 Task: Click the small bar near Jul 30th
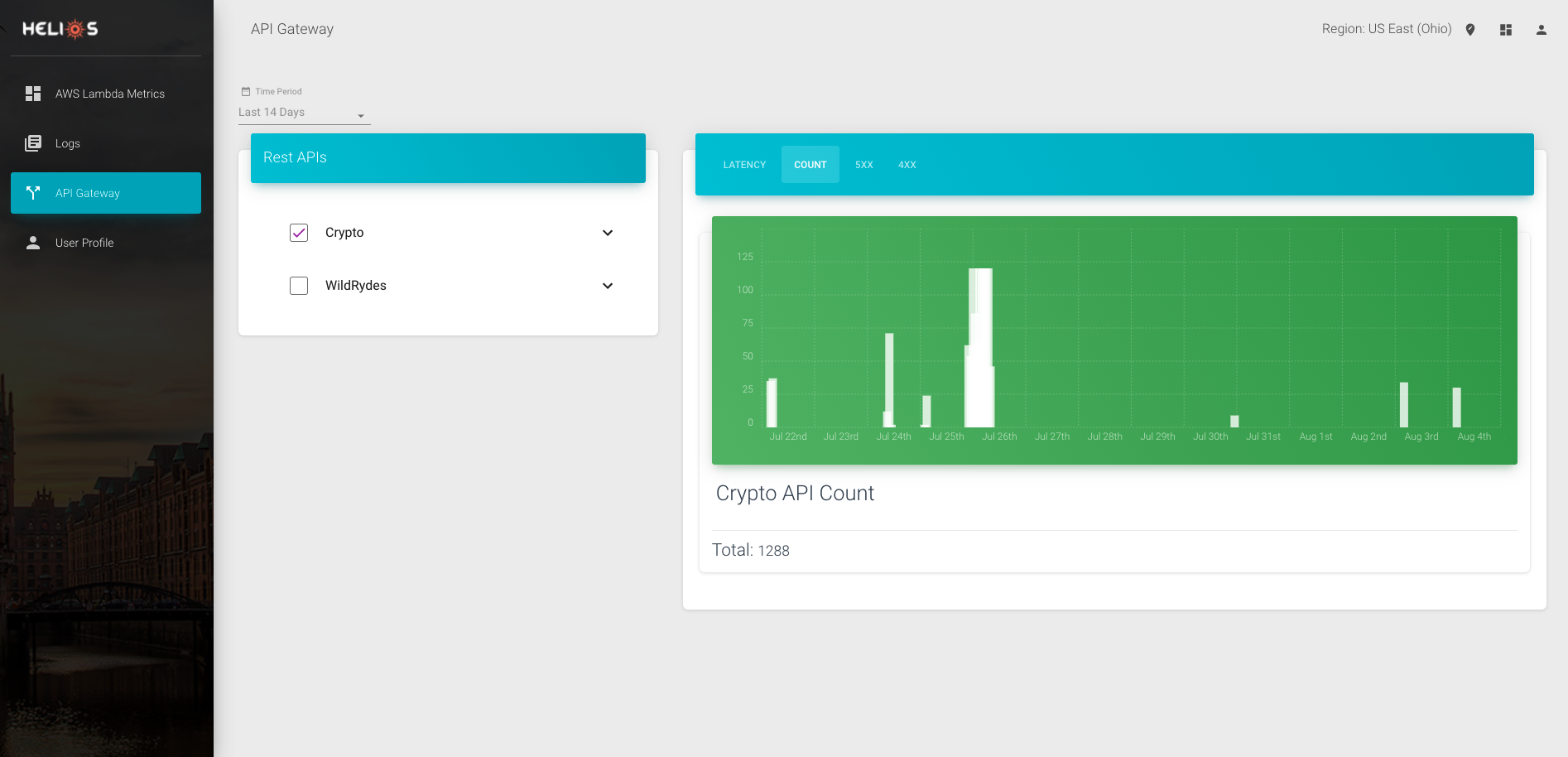[x=1234, y=422]
